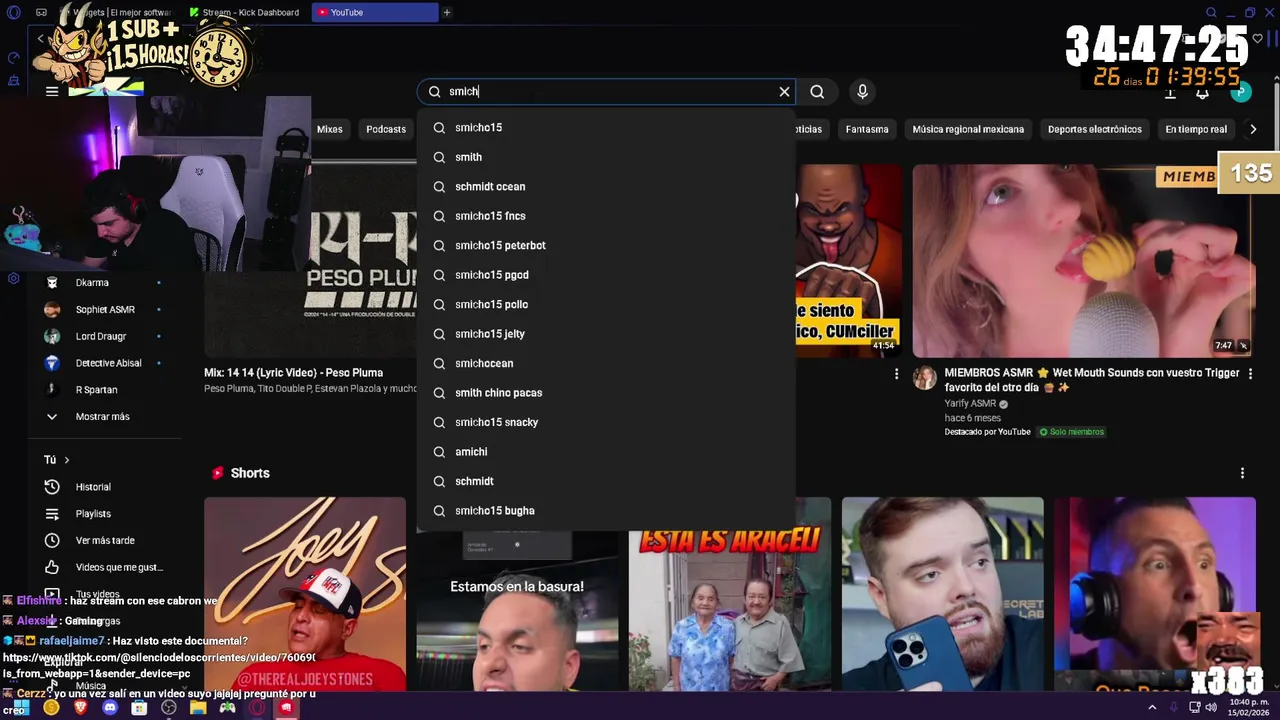Start voice search with microphone icon
The image size is (1280, 720).
pyautogui.click(x=862, y=92)
